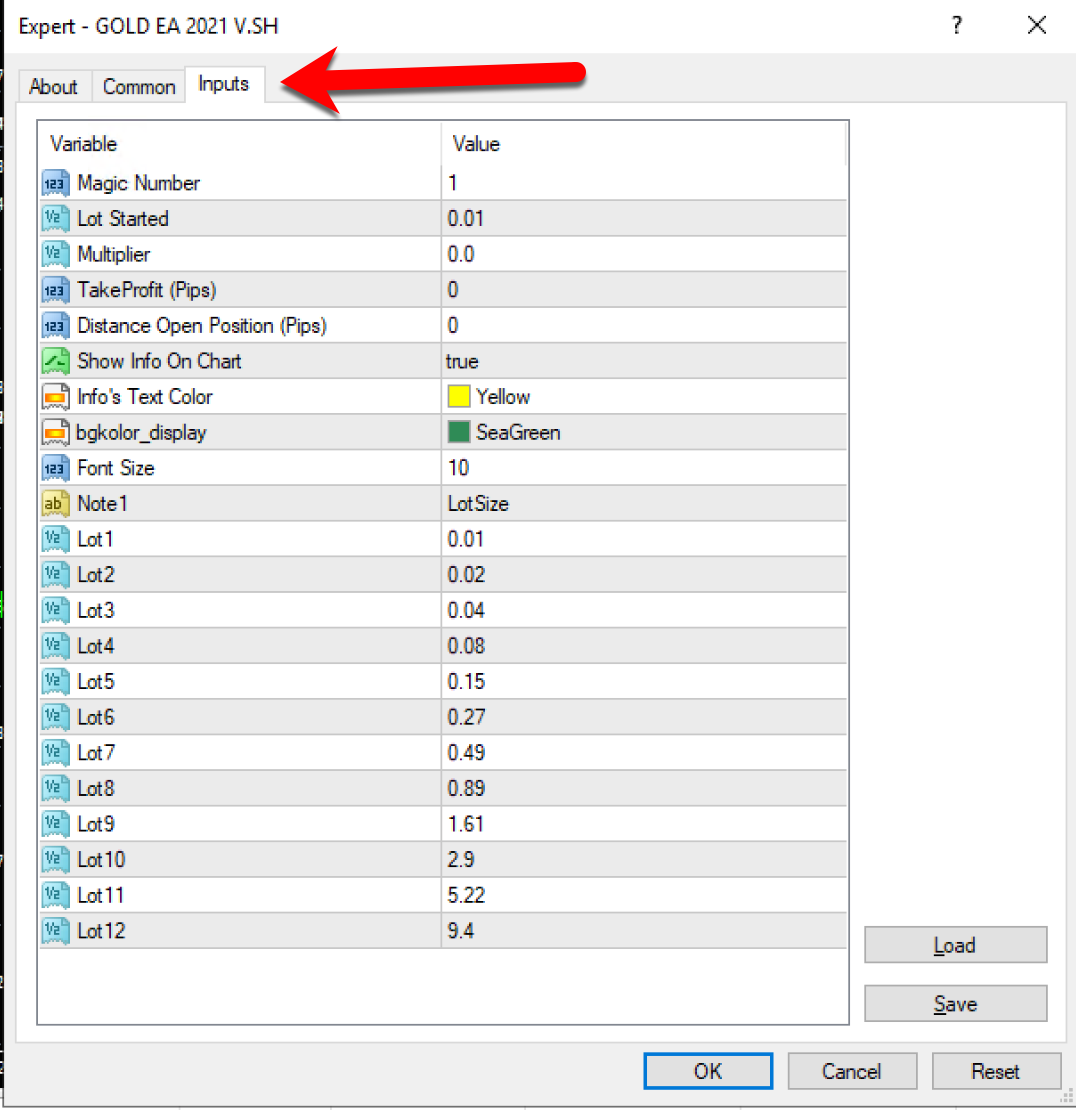1076x1110 pixels.
Task: Click the TakeProfit (Pips) integer icon
Action: point(55,290)
